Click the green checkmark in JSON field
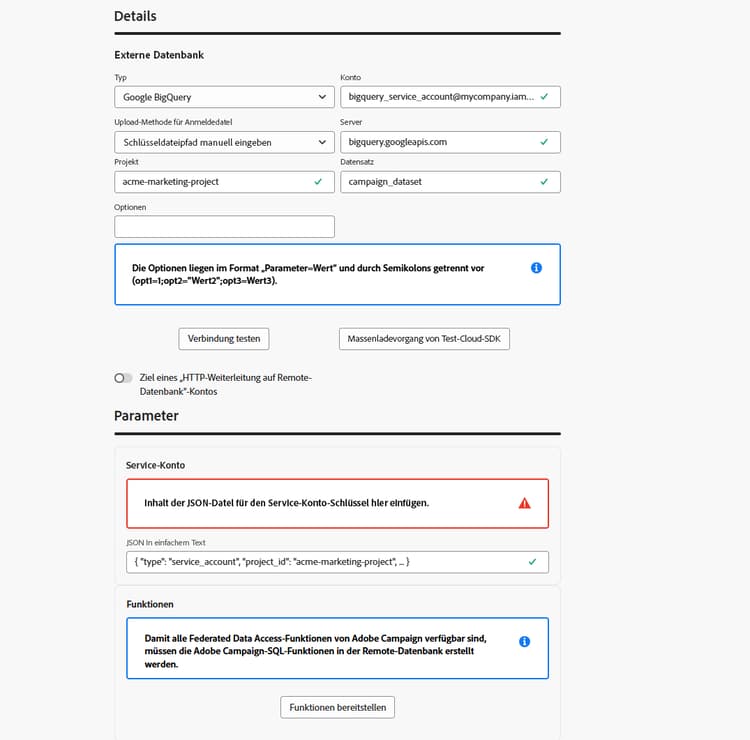Viewport: 750px width, 740px height. (532, 562)
